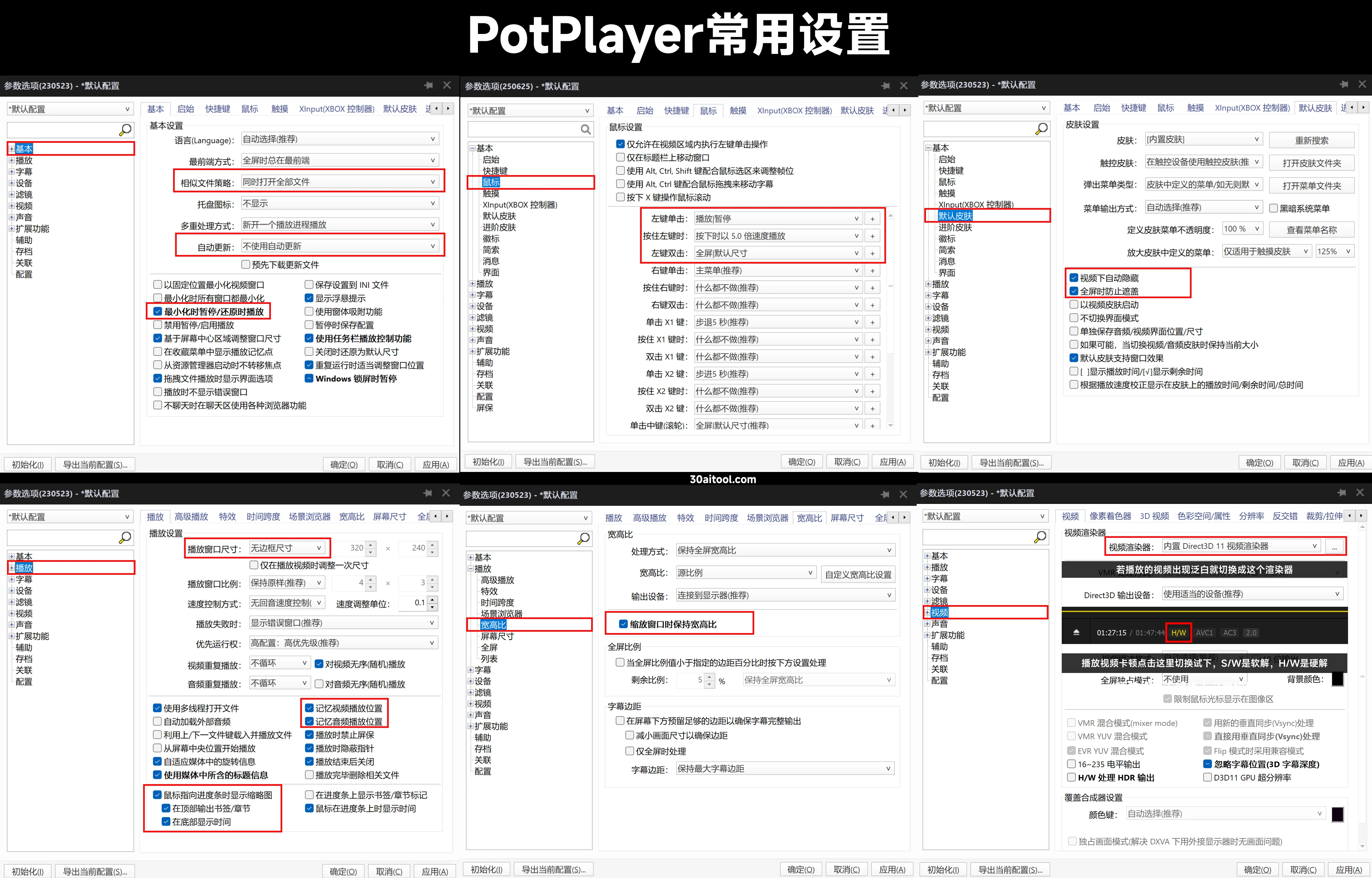The height and width of the screenshot is (878, 1372).
Task: Switch to 高级播放 tab in 播放设置 window
Action: [191, 517]
